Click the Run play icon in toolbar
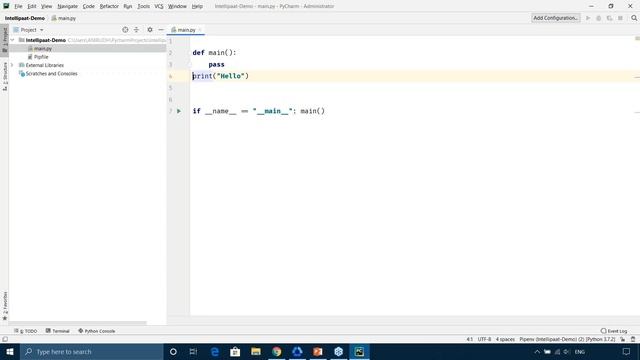This screenshot has height=360, width=640. (x=588, y=18)
